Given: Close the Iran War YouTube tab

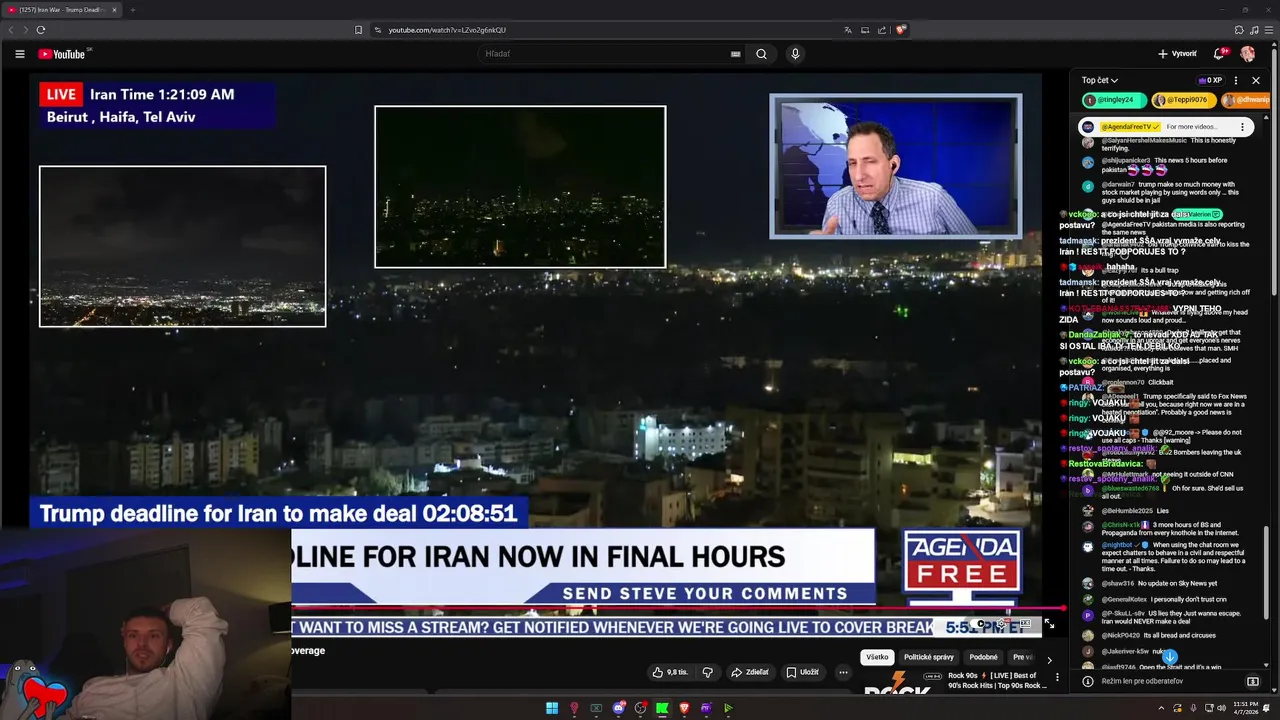Looking at the screenshot, I should coord(114,10).
